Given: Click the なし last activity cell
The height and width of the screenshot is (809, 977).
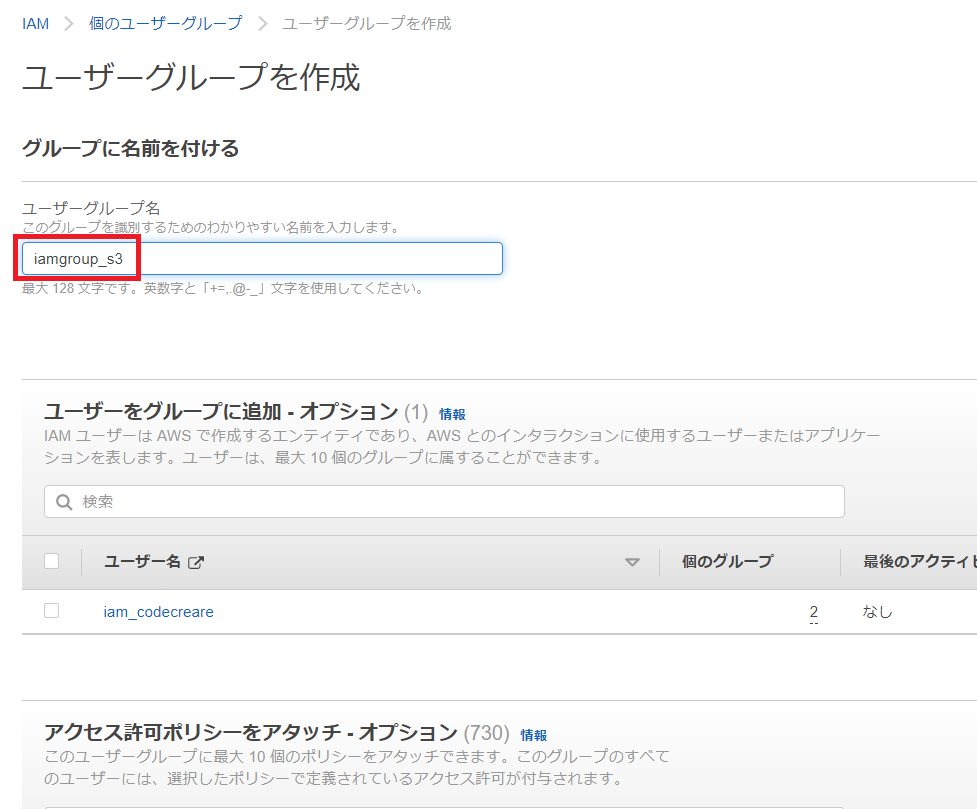Looking at the screenshot, I should [877, 612].
